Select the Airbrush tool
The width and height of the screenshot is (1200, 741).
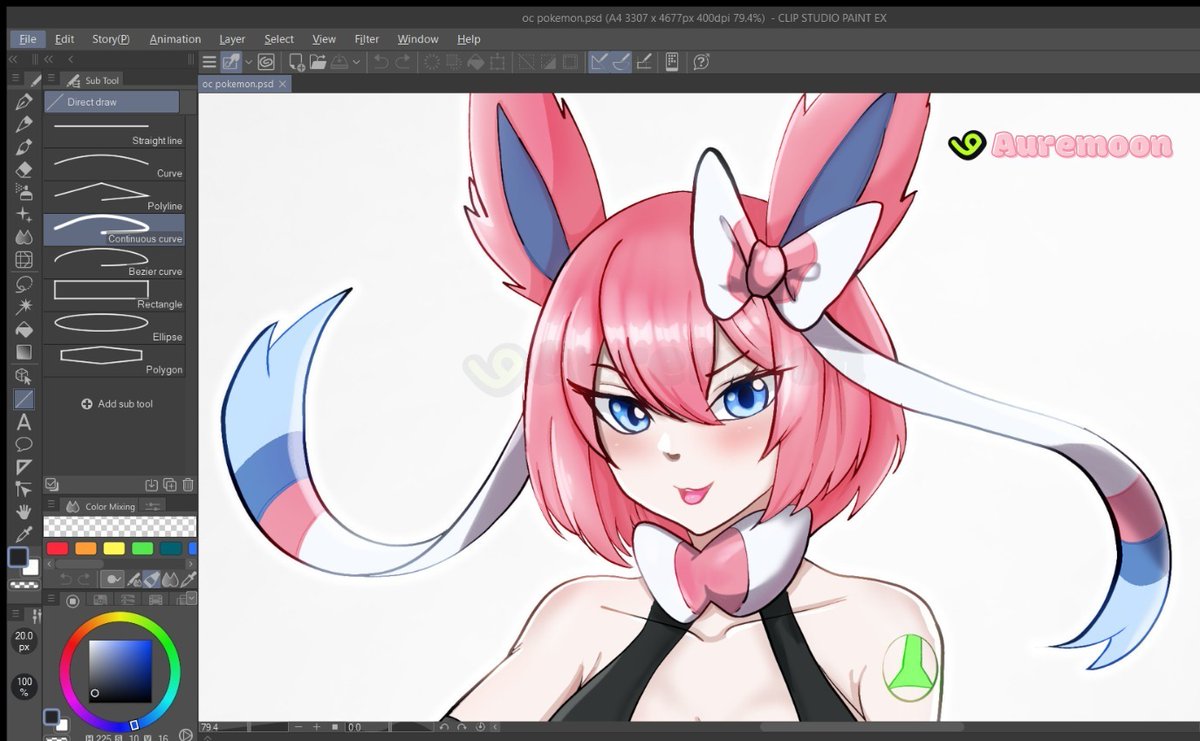(x=24, y=192)
